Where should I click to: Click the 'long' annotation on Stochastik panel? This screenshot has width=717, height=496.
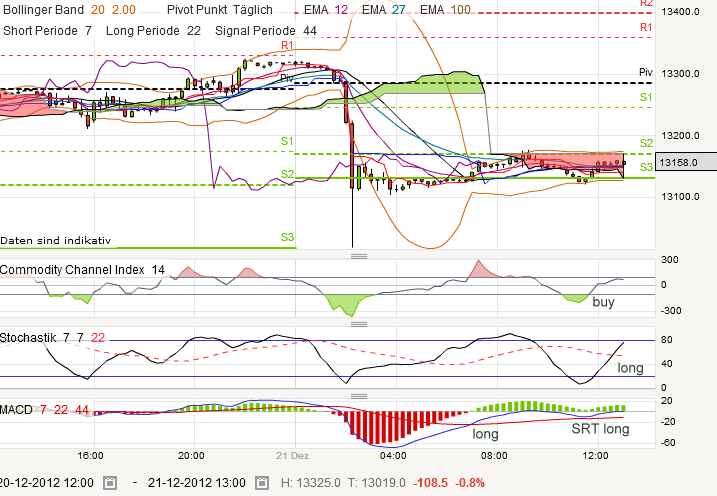pos(630,368)
